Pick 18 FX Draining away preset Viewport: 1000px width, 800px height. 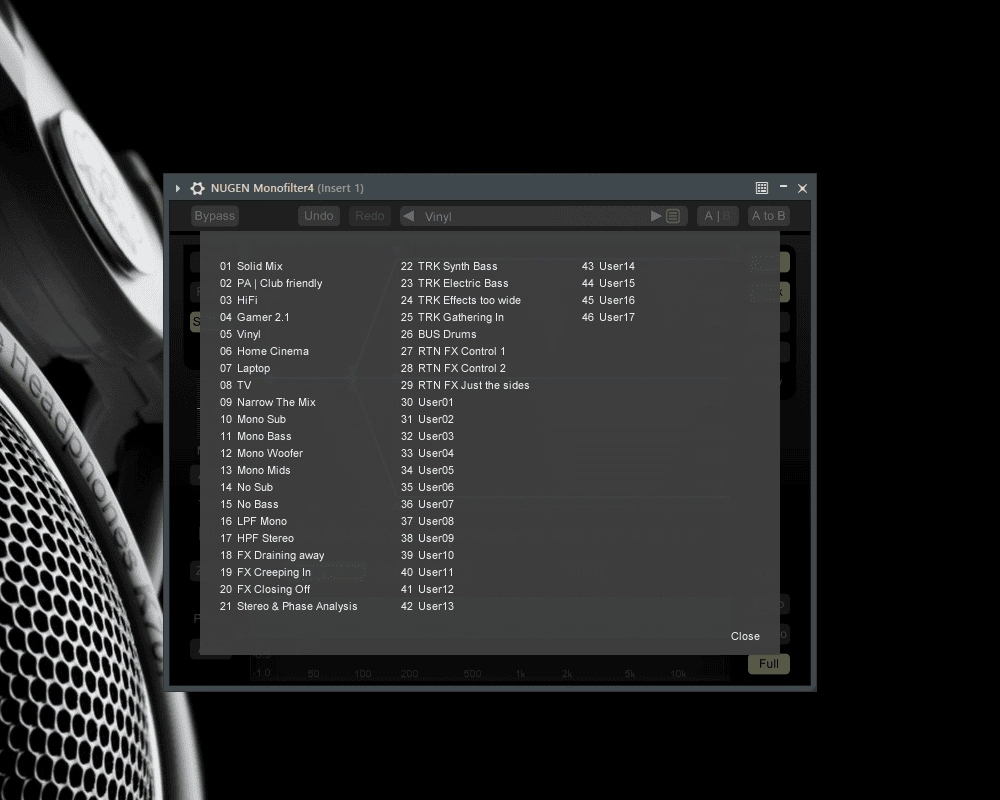click(x=272, y=555)
